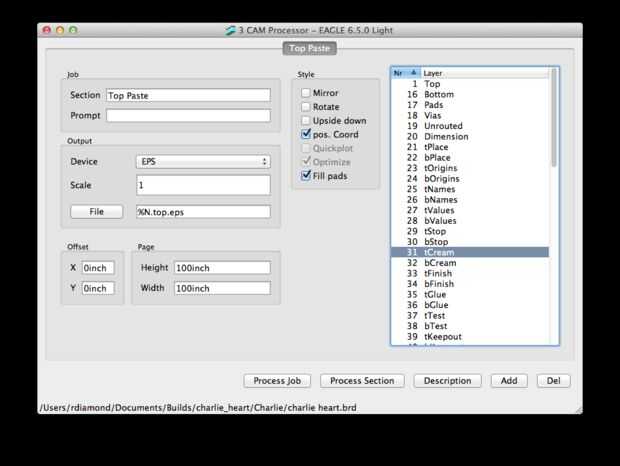Focus the Section field with Top Paste
The width and height of the screenshot is (620, 466).
pos(188,95)
